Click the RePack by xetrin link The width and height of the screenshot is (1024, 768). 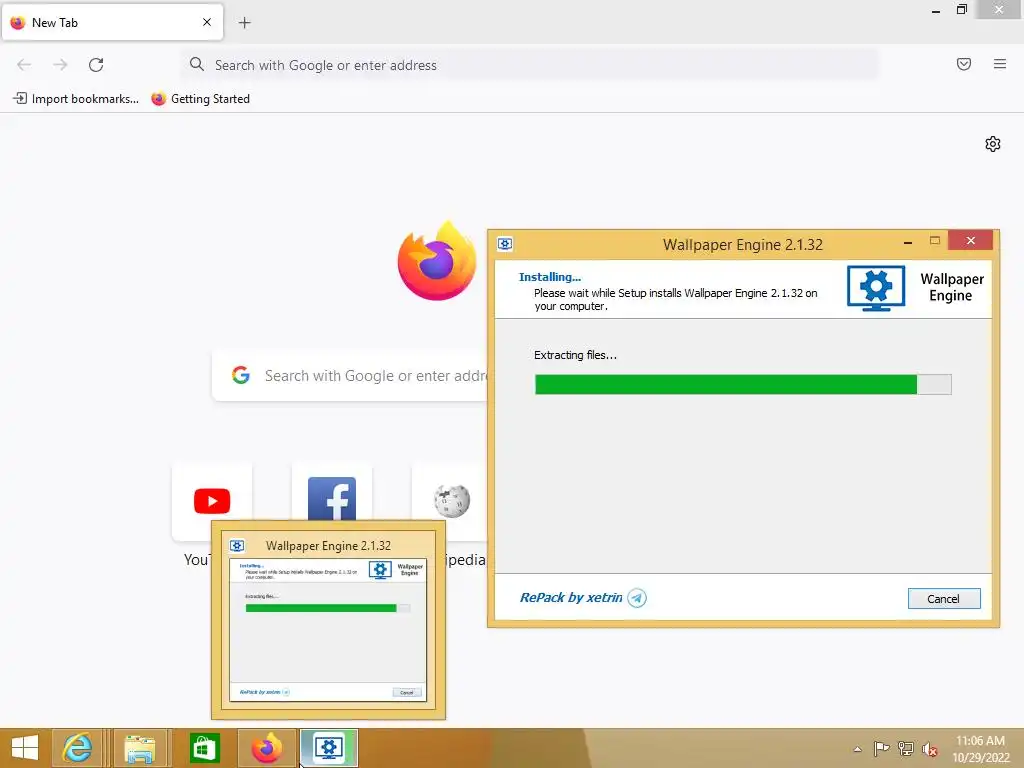click(x=571, y=598)
